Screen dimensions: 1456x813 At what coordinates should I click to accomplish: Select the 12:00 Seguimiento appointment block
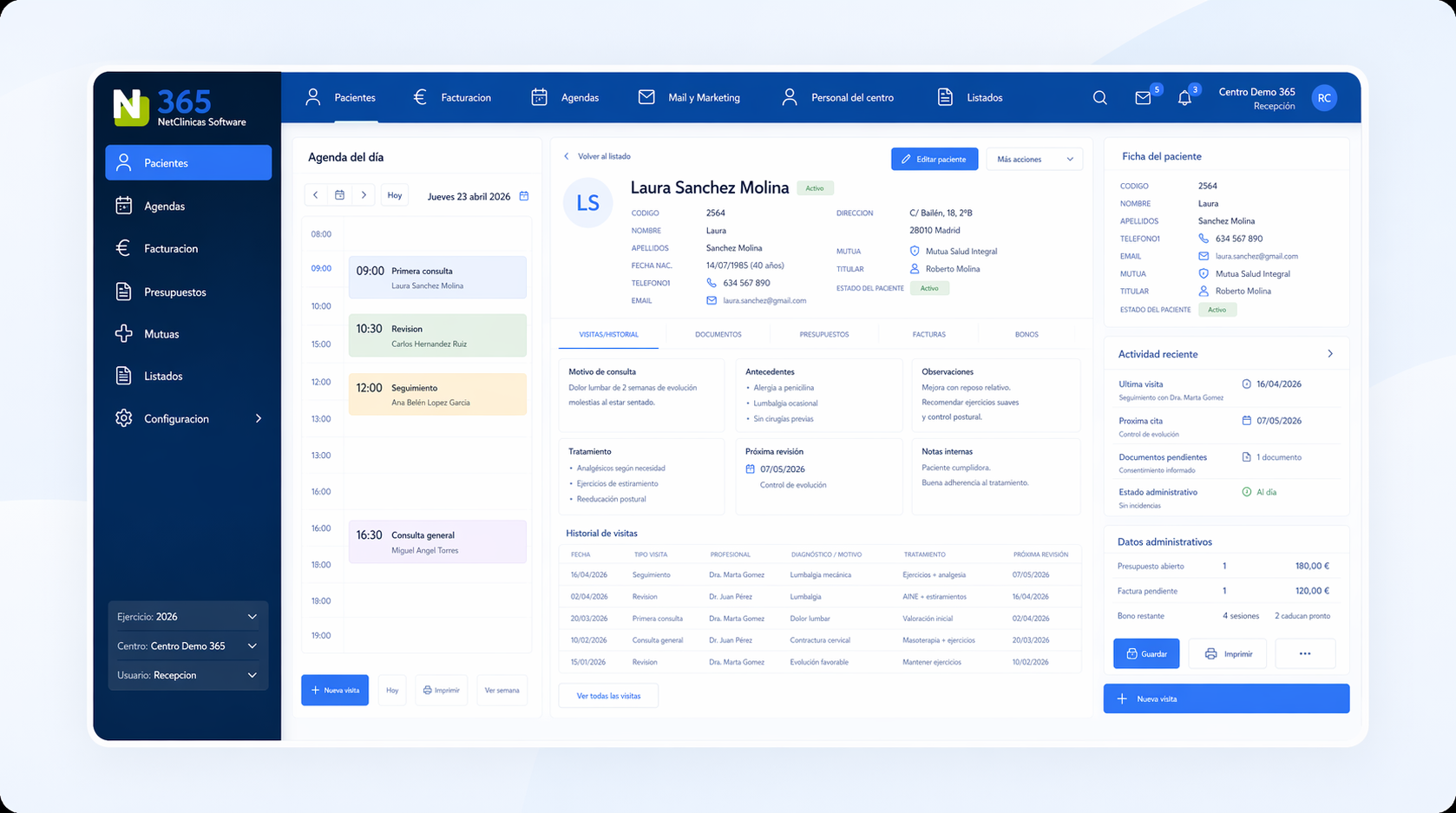click(437, 395)
